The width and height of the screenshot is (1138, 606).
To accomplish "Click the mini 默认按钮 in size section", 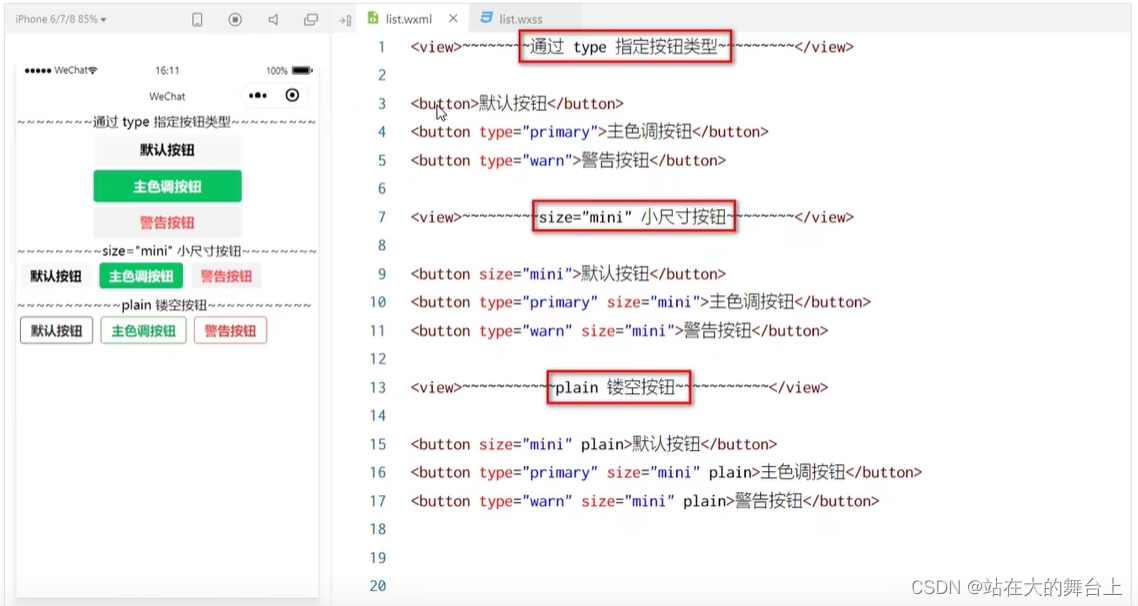I will click(56, 276).
